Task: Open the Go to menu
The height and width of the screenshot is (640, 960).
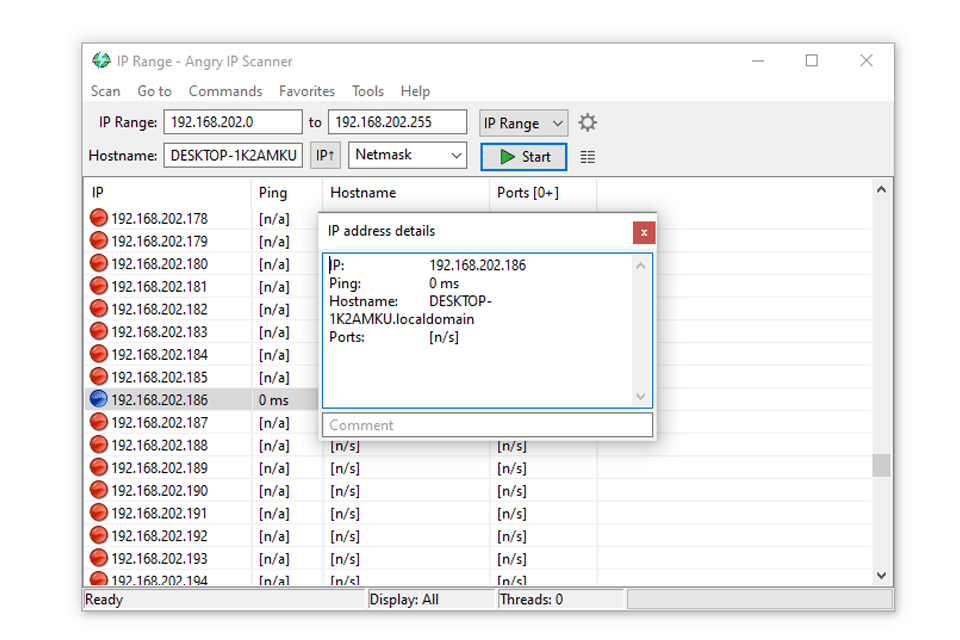Action: pos(154,91)
